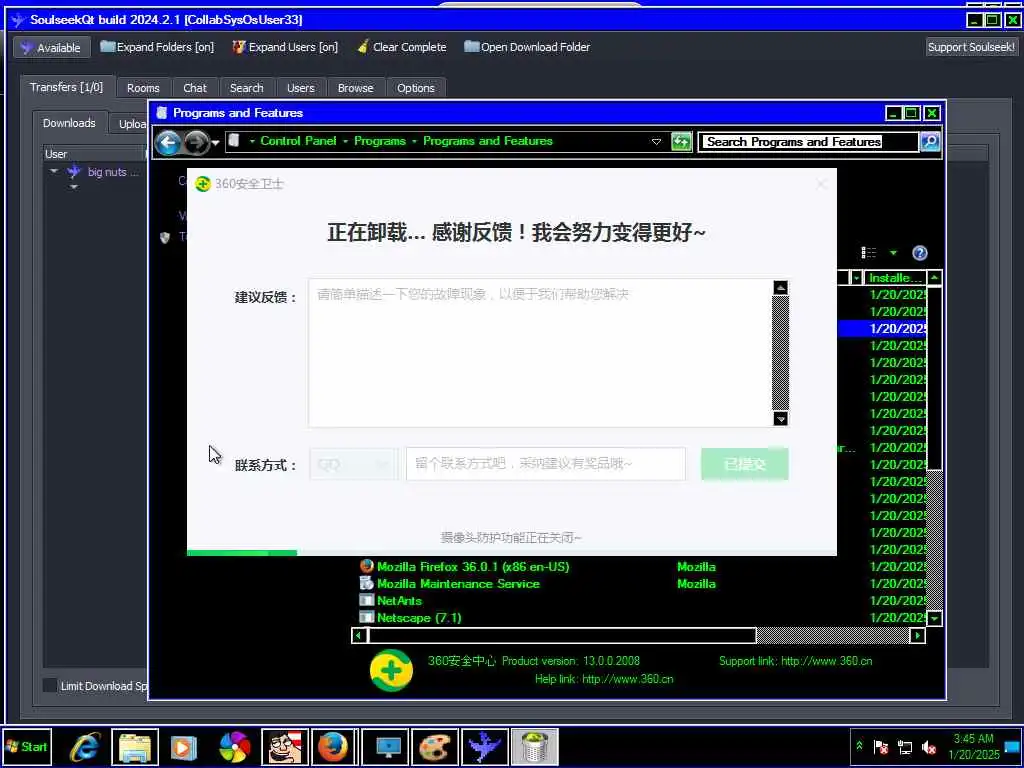Click Programs in the address breadcrumb
This screenshot has width=1024, height=768.
379,141
